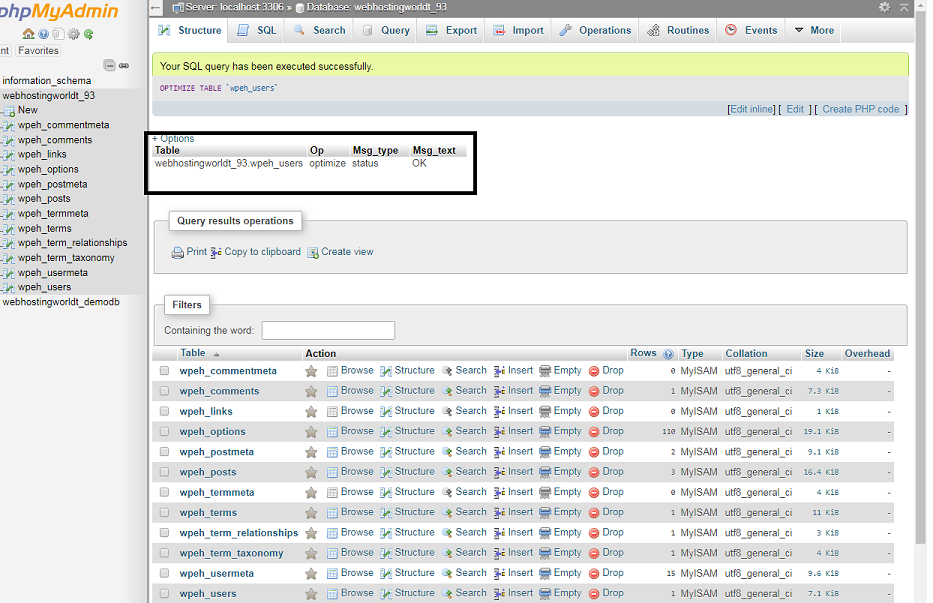Check the wpeh_commentmeta row checkbox
This screenshot has height=603, width=933.
coord(165,371)
